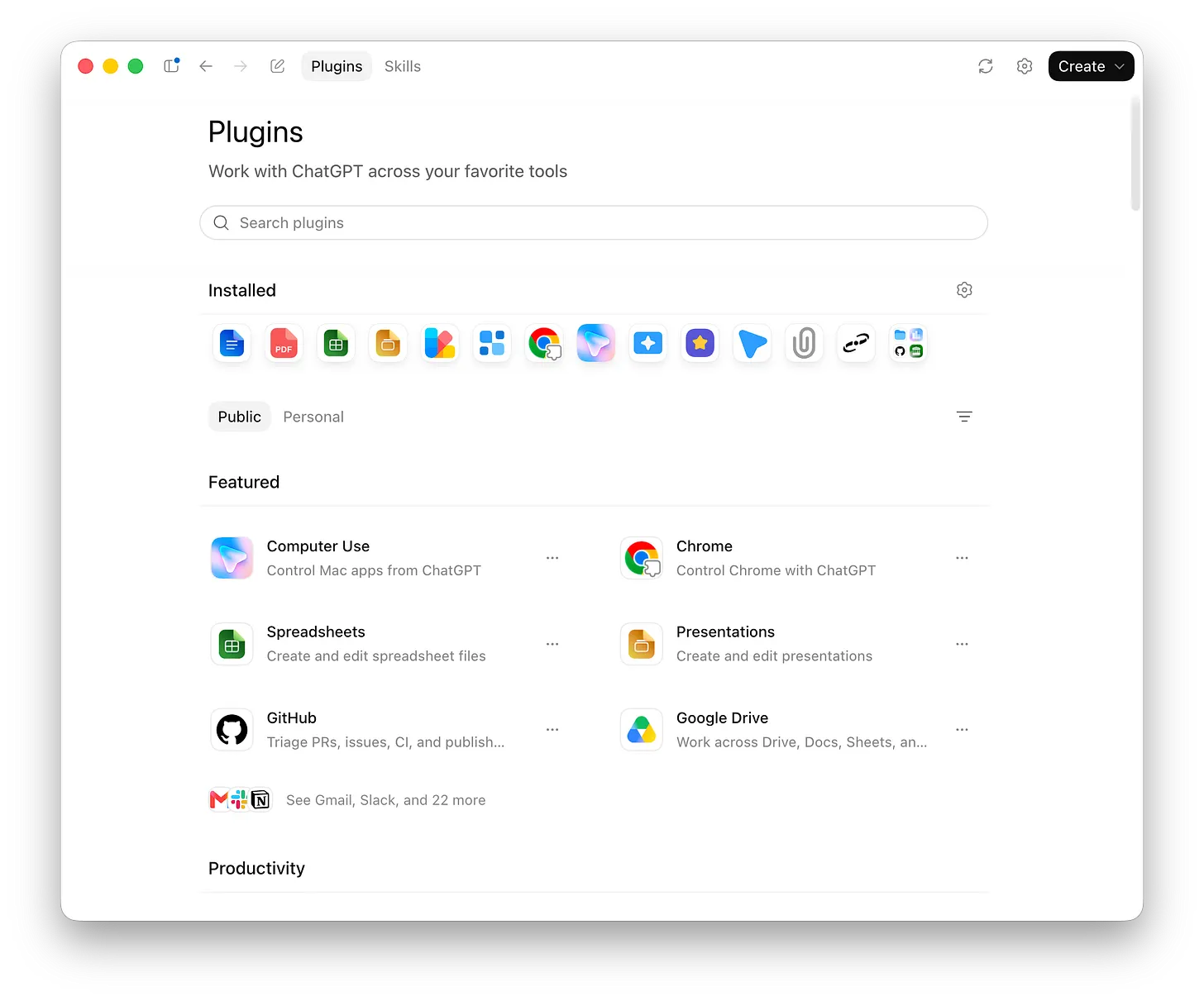Go back with the left arrow

[206, 66]
